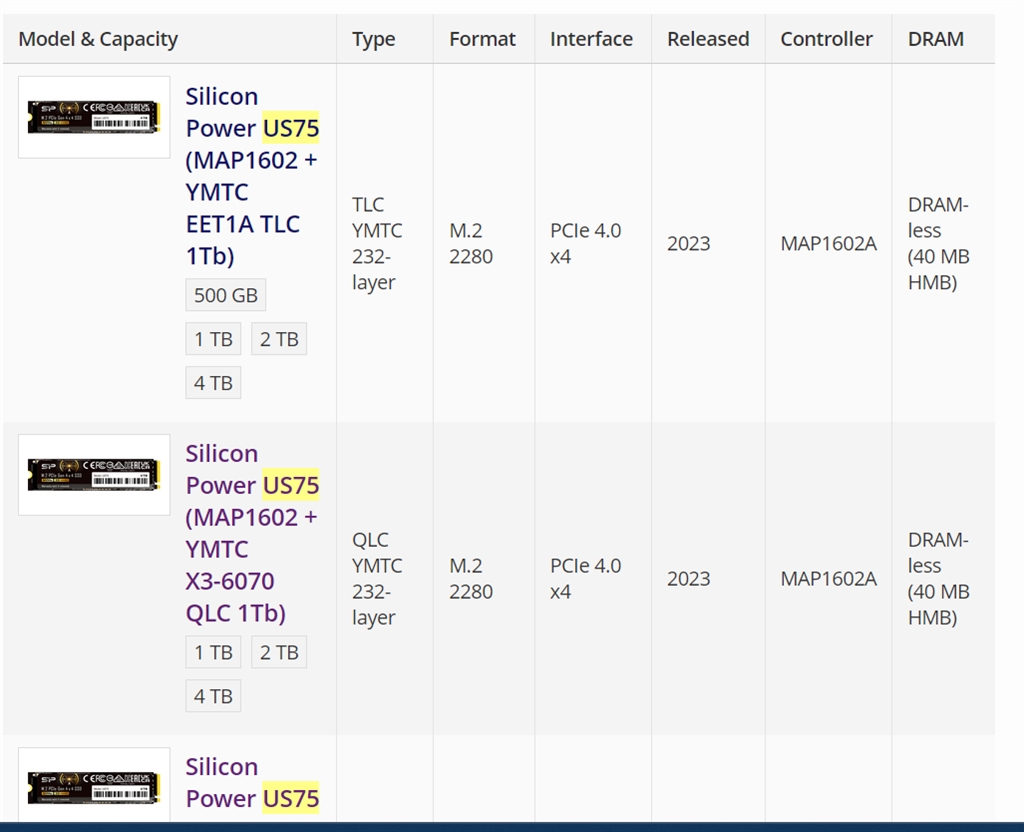Screen dimensions: 1024x832
Task: Click the Controller column header
Action: (x=826, y=39)
